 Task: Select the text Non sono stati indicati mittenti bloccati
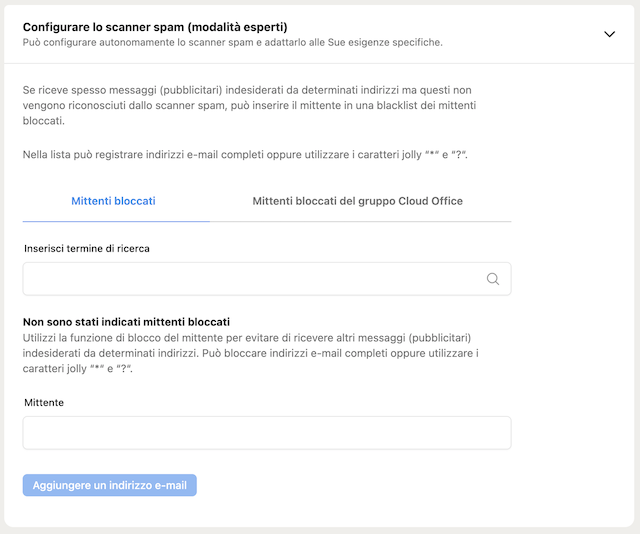point(126,322)
